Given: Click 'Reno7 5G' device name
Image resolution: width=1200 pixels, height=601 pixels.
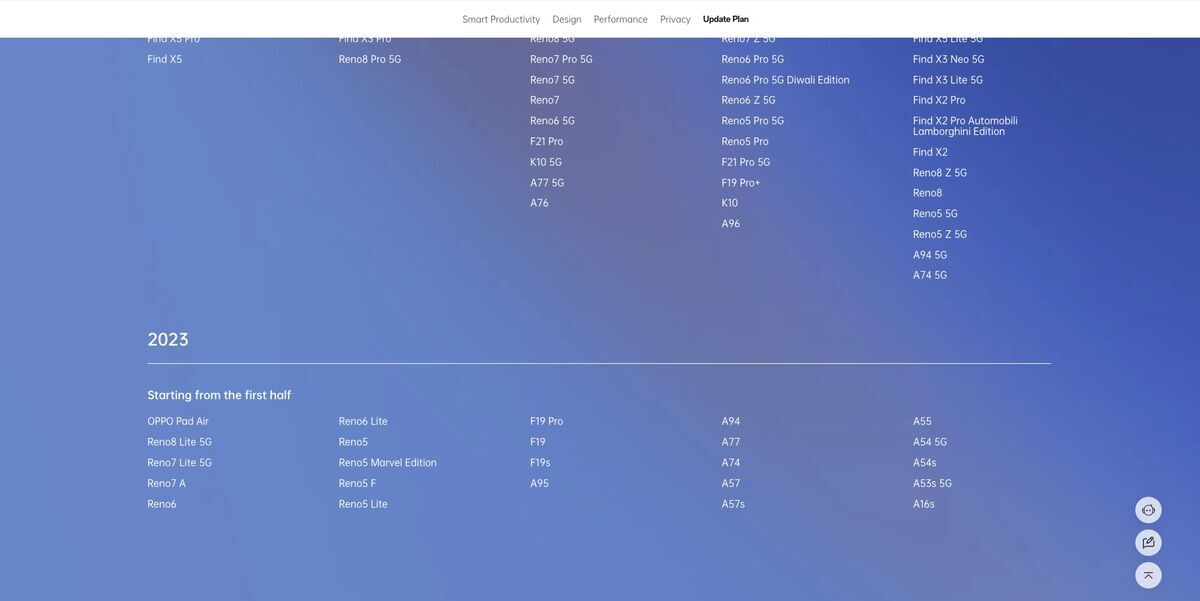Looking at the screenshot, I should pyautogui.click(x=552, y=80).
